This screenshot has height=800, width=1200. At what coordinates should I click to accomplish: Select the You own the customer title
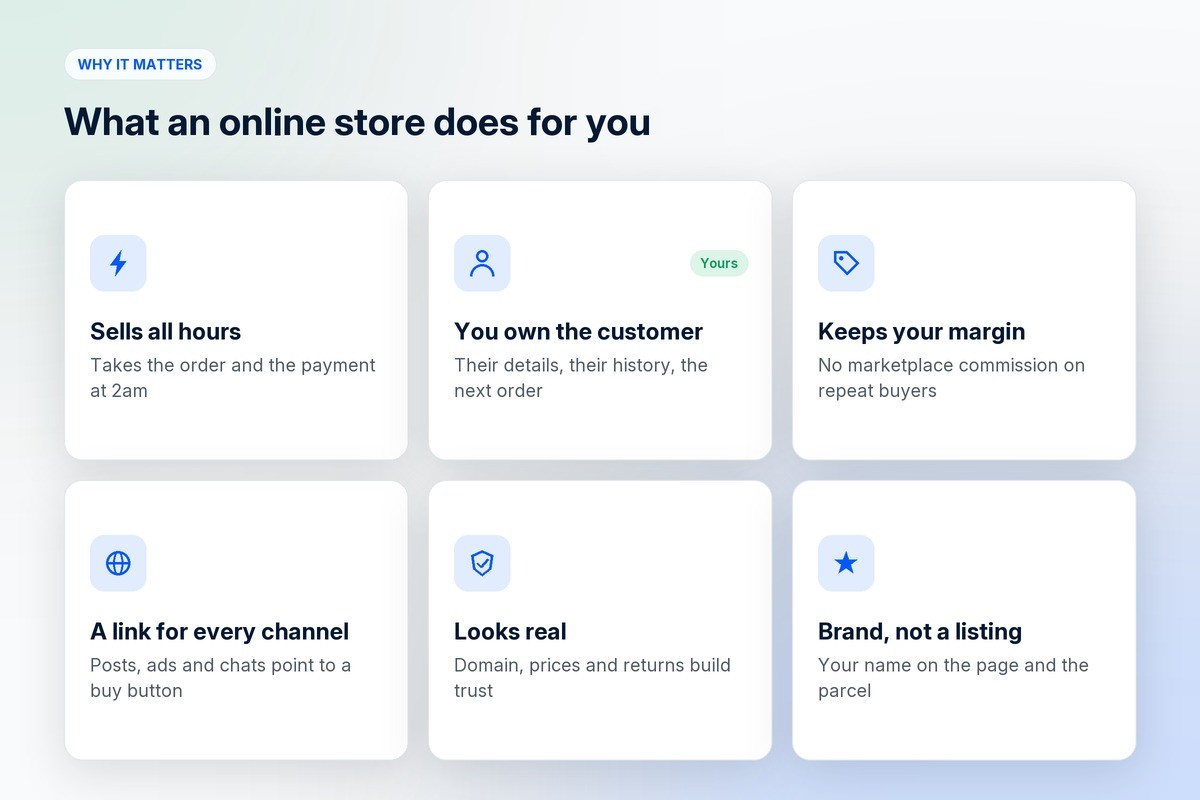click(579, 331)
